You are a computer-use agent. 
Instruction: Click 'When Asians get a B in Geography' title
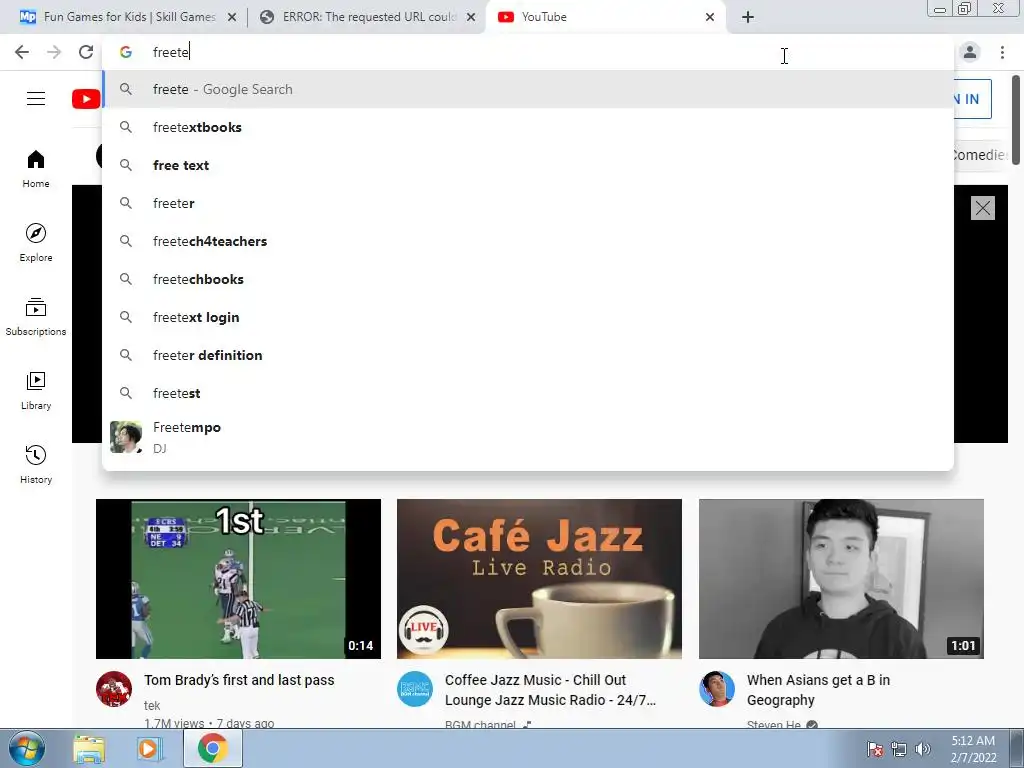click(x=818, y=690)
